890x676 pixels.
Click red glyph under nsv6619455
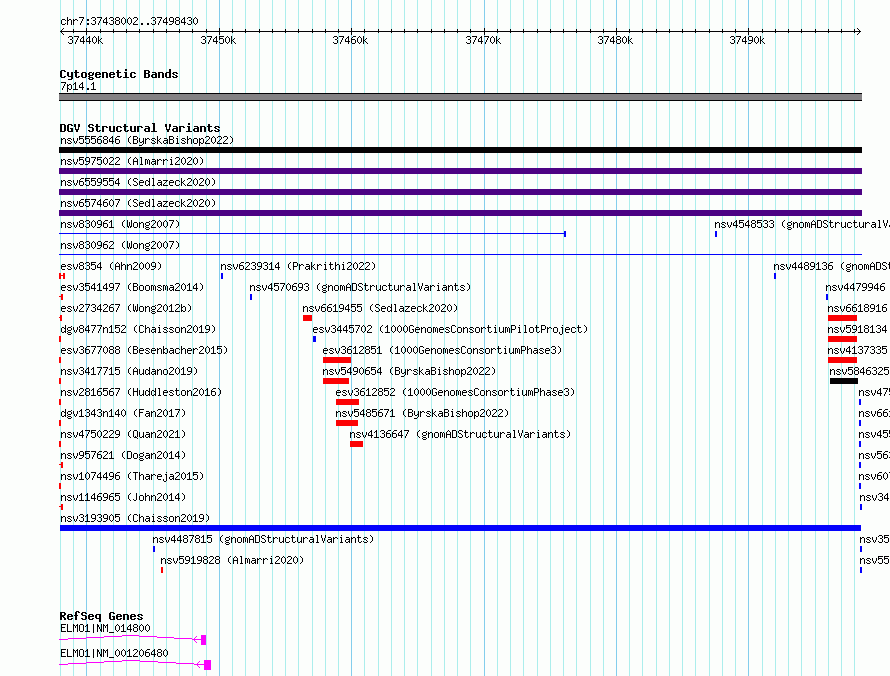(x=307, y=318)
